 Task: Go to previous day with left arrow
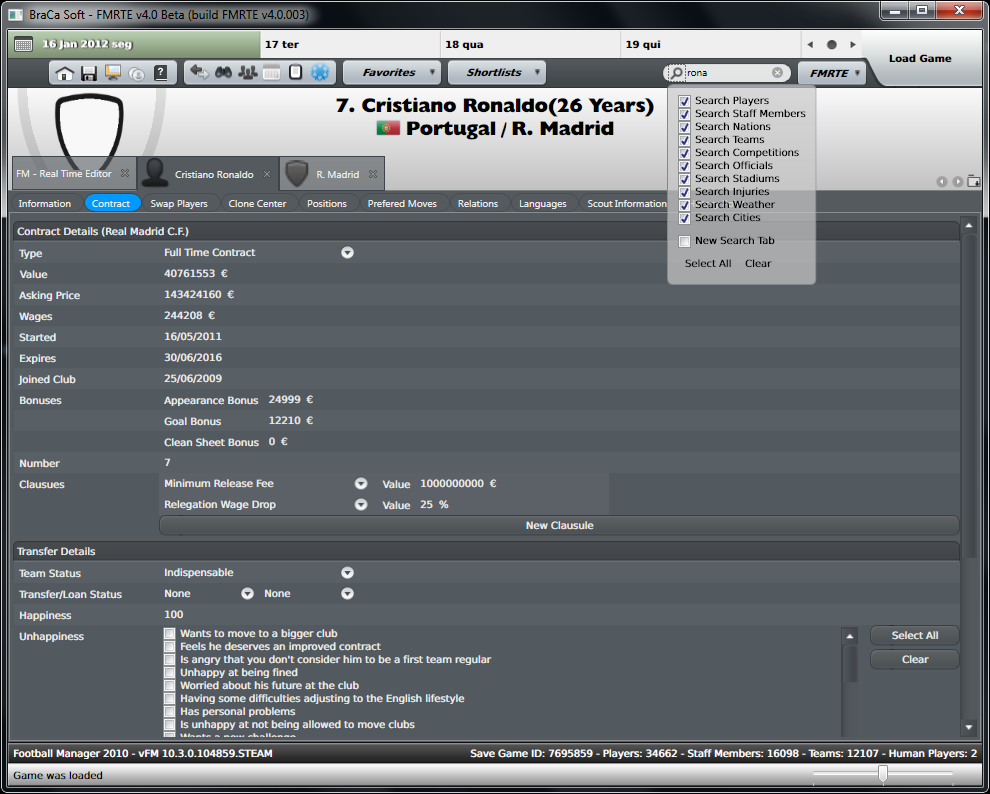pyautogui.click(x=810, y=45)
